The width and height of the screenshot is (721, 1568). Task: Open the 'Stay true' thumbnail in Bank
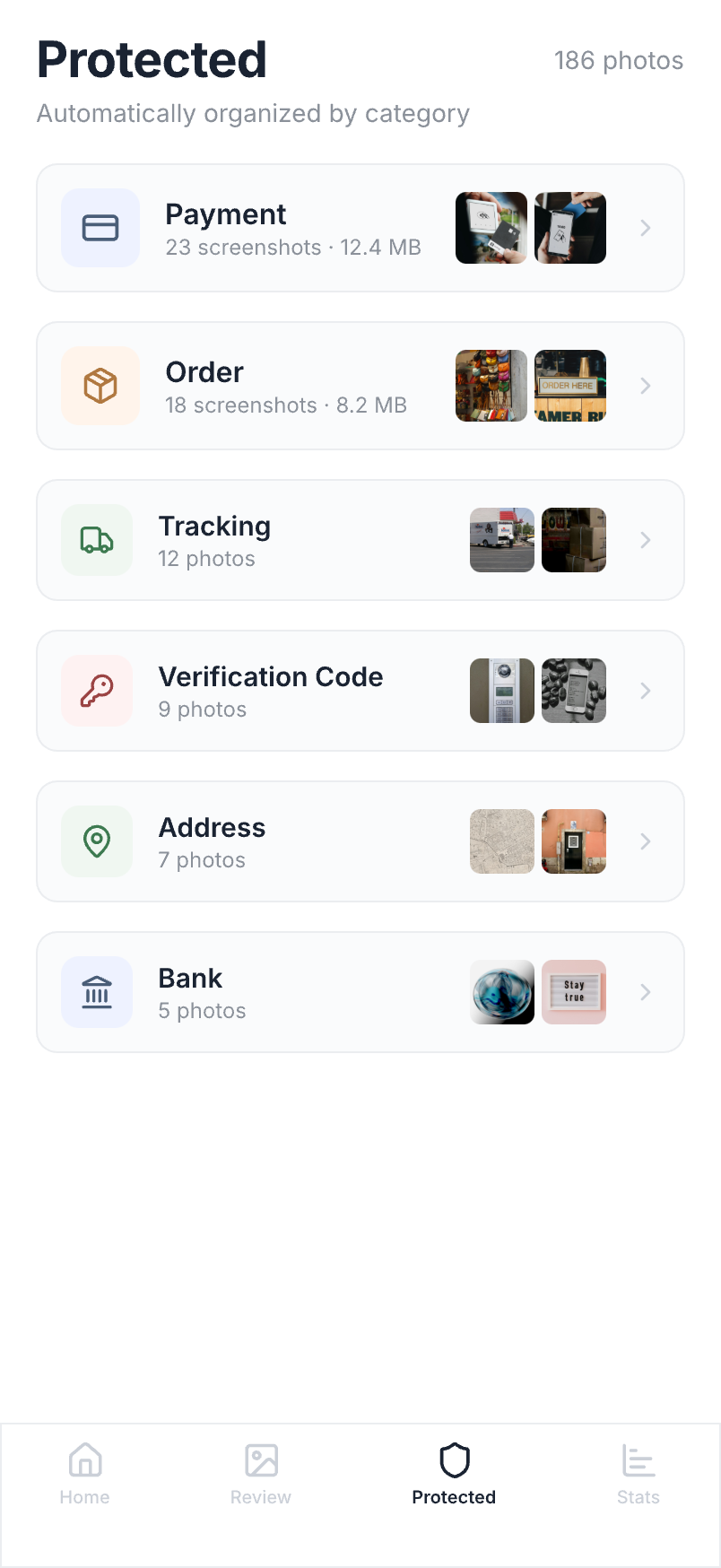point(574,992)
